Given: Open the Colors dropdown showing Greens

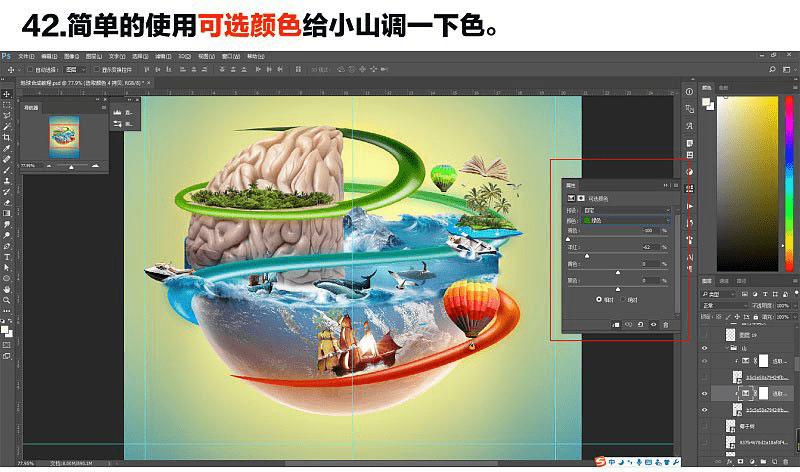Looking at the screenshot, I should point(627,220).
